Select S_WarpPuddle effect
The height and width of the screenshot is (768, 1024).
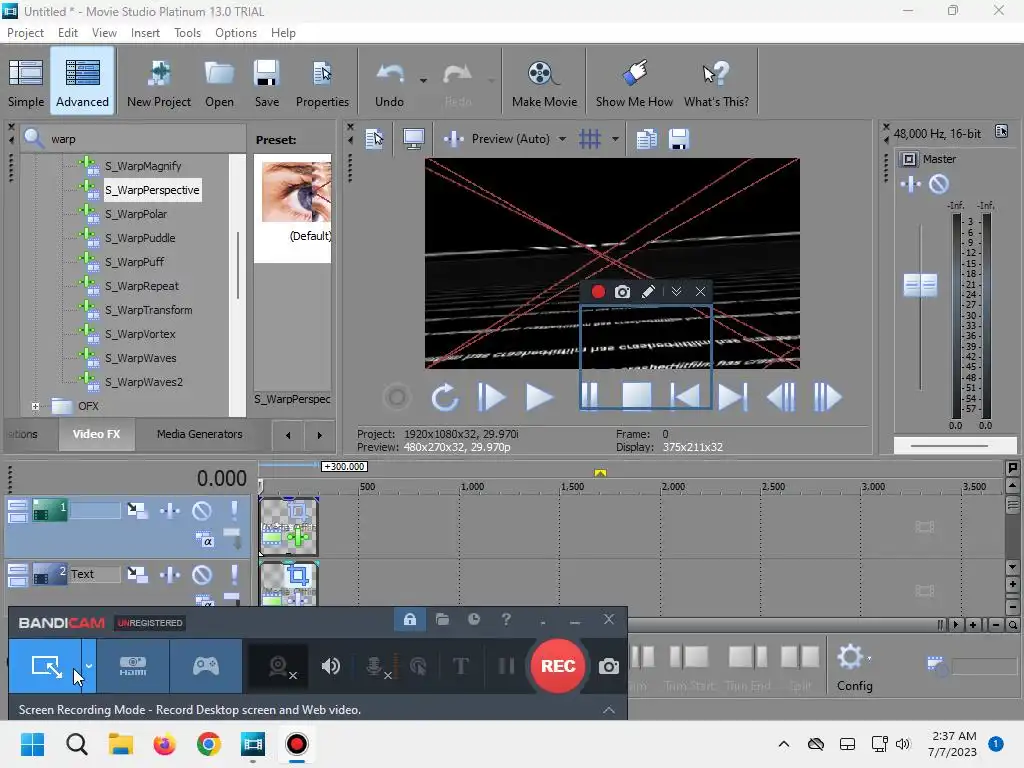point(140,238)
